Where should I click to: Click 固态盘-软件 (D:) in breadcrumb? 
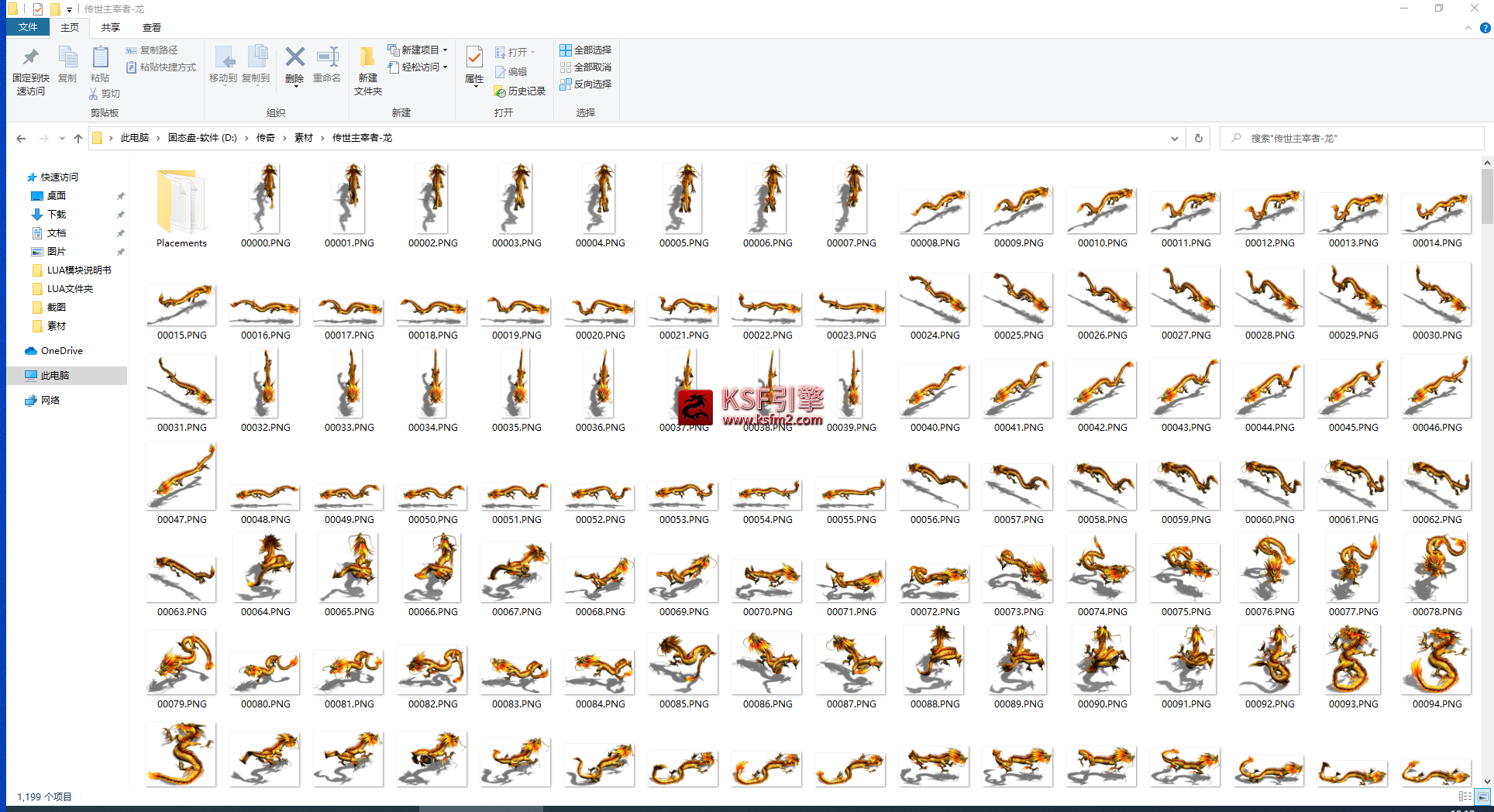pyautogui.click(x=203, y=138)
